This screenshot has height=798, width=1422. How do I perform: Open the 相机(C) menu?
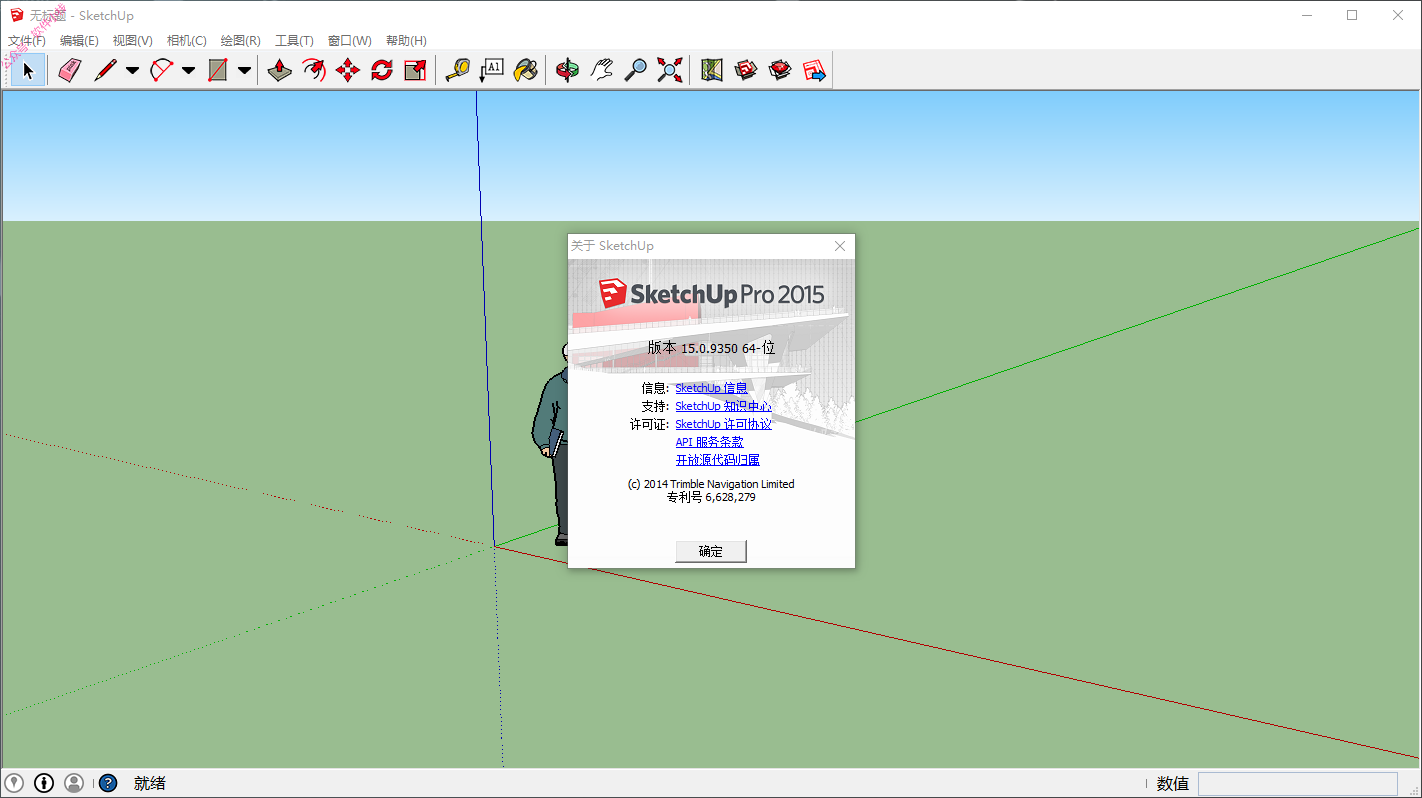(x=186, y=41)
